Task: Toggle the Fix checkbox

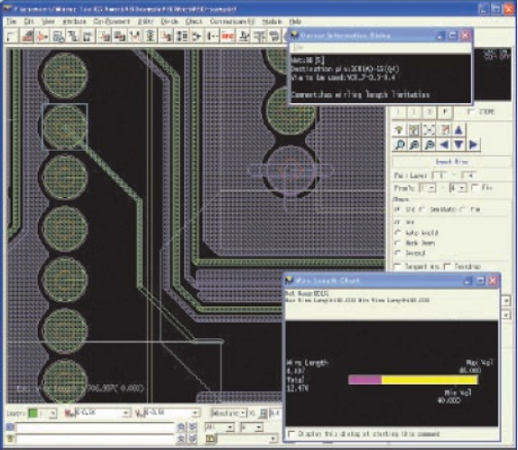Action: tap(476, 188)
